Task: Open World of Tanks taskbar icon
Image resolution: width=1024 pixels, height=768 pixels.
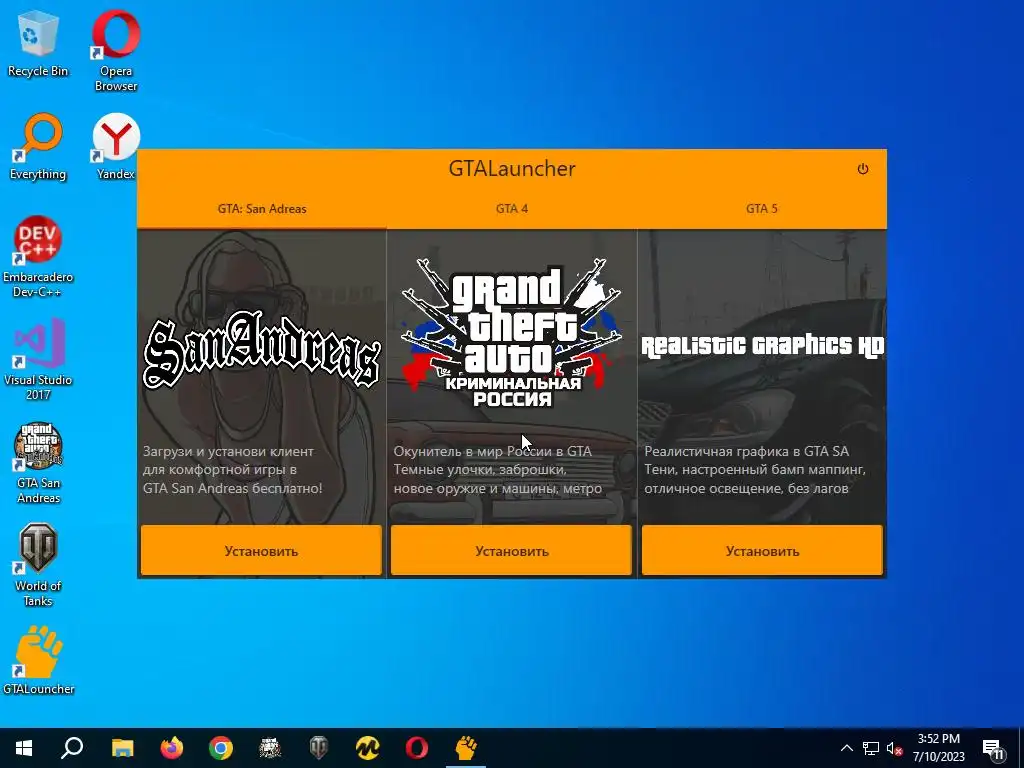Action: pos(319,748)
